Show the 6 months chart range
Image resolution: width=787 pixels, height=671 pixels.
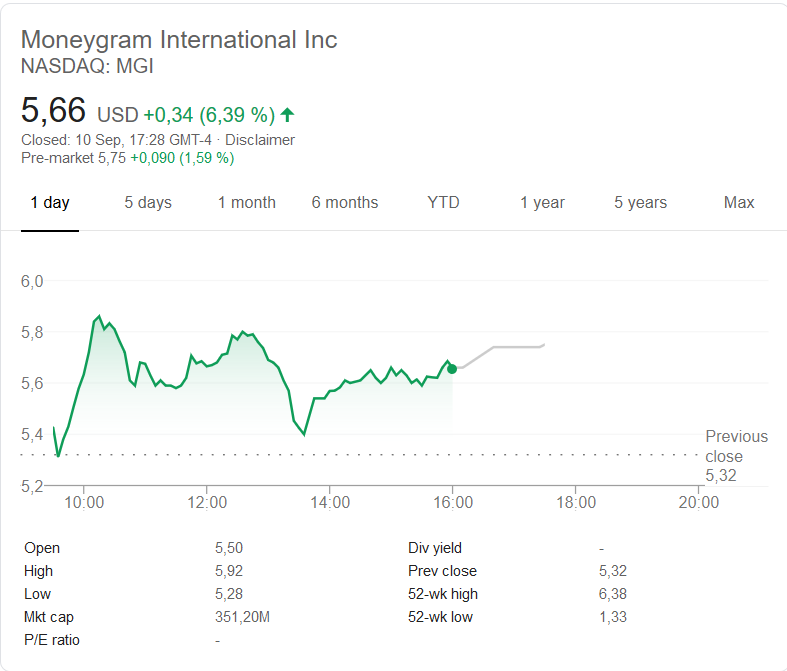[345, 203]
